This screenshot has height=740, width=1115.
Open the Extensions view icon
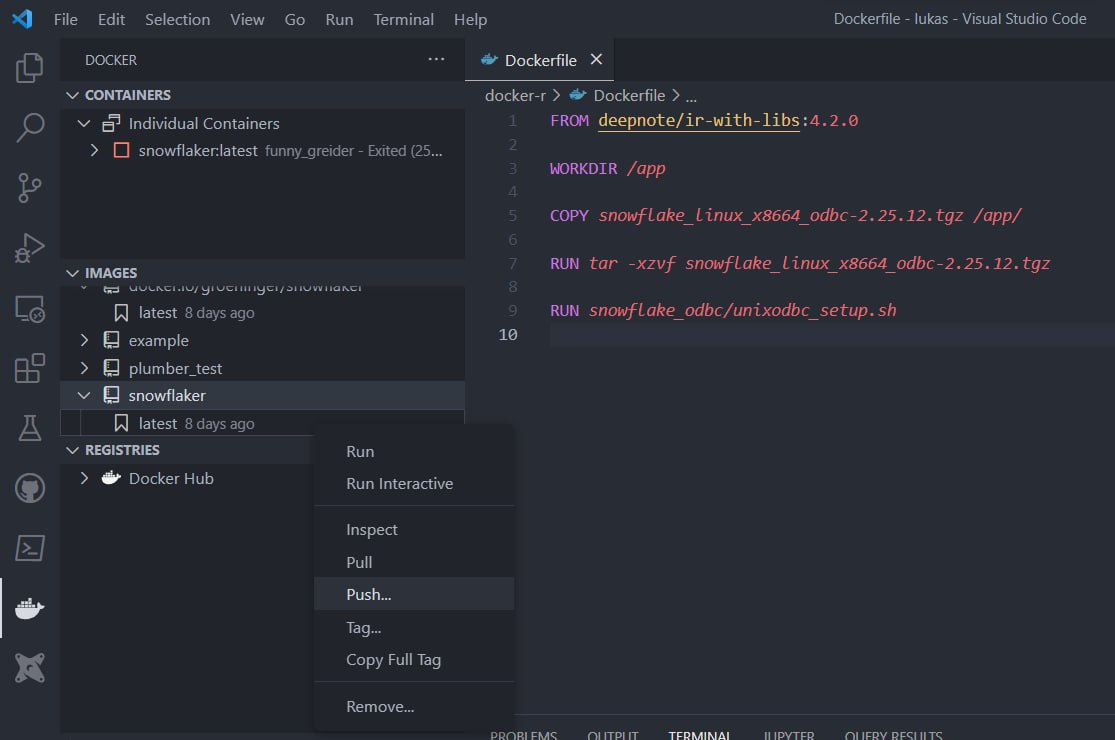[29, 368]
